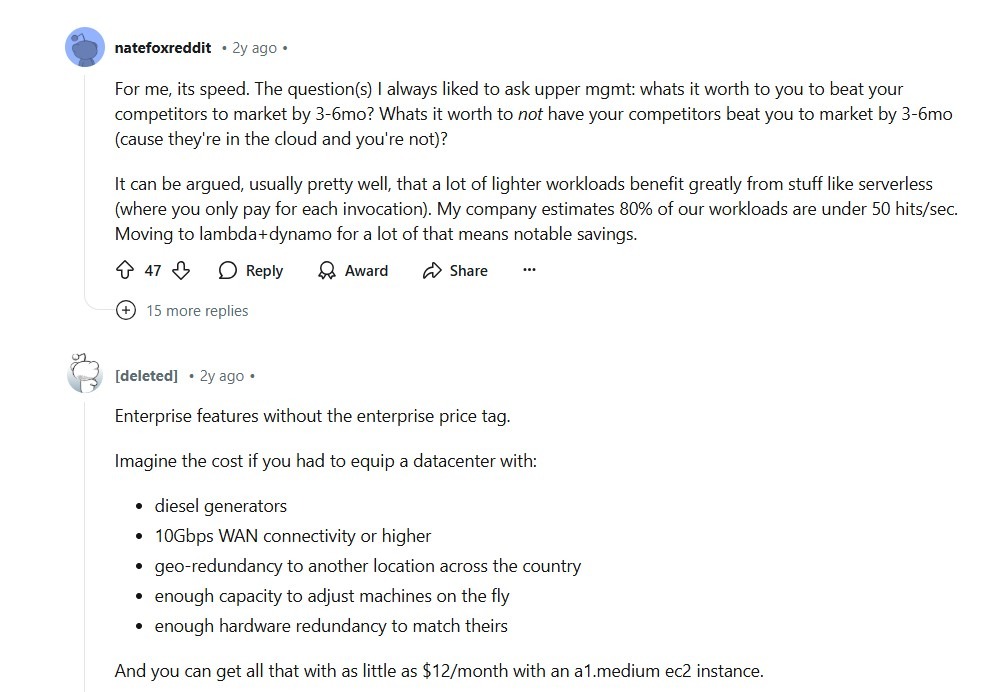Upvote natefoxreddit's comment with the up arrow
This screenshot has height=692, width=992.
(x=124, y=270)
